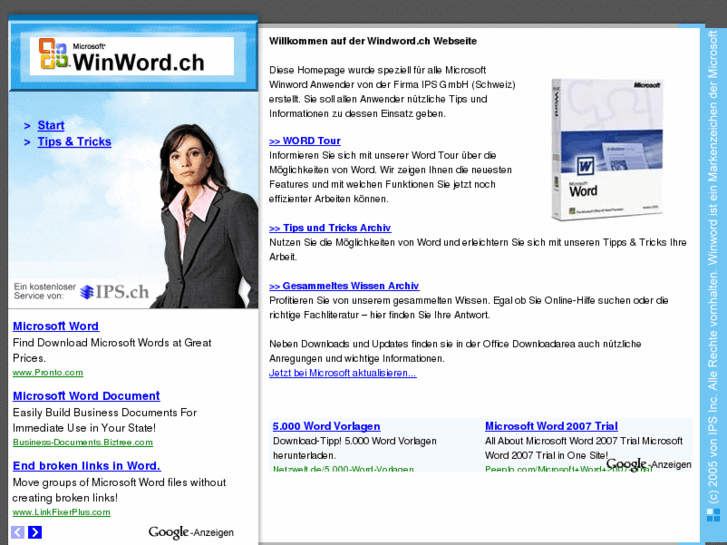The image size is (727, 545).
Task: Click the arrow marker before Start
Action: pyautogui.click(x=27, y=126)
